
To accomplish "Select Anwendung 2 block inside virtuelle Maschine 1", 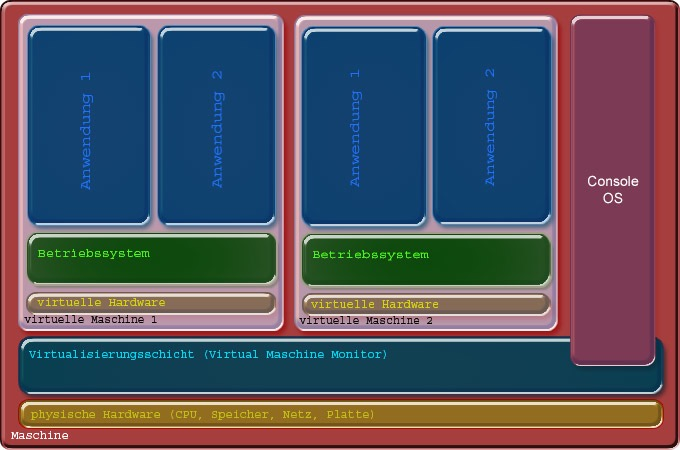I will coord(216,126).
